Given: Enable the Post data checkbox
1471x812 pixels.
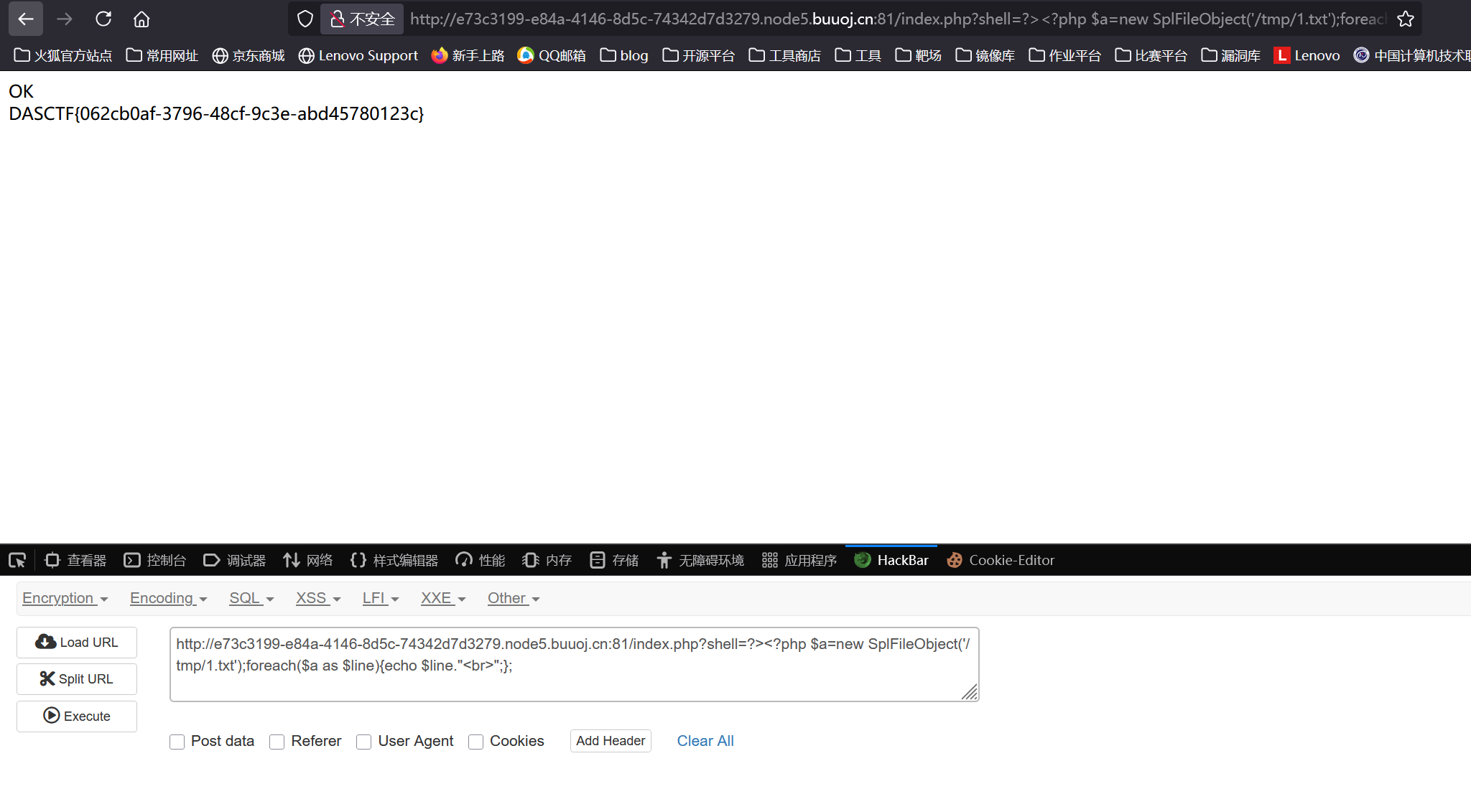Looking at the screenshot, I should coord(177,742).
